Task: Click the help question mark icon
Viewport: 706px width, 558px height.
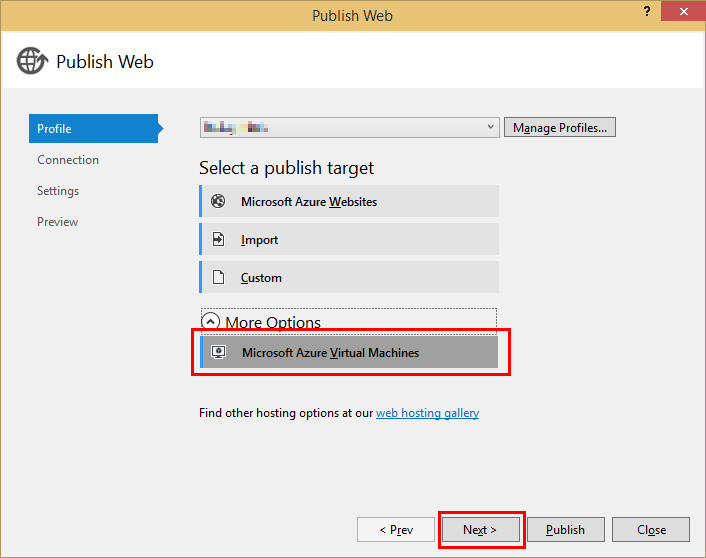Action: point(647,11)
